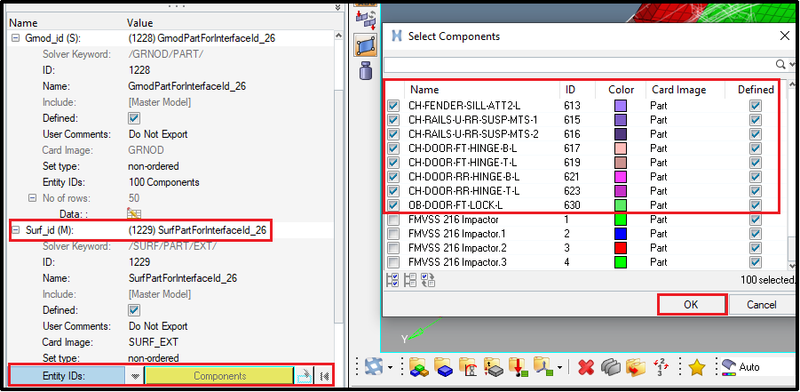
Task: Select the CH-DOOR-FT-HINGE-T-L row name
Action: point(462,163)
